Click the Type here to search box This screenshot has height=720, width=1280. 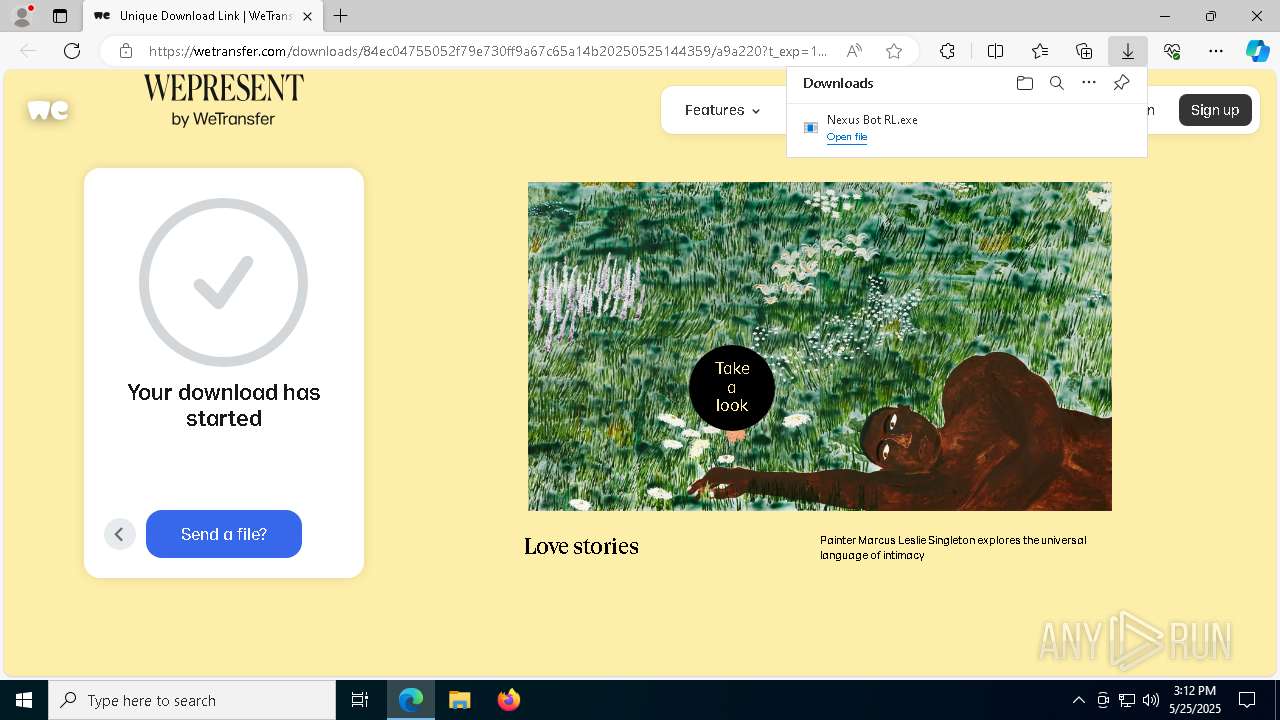(192, 700)
